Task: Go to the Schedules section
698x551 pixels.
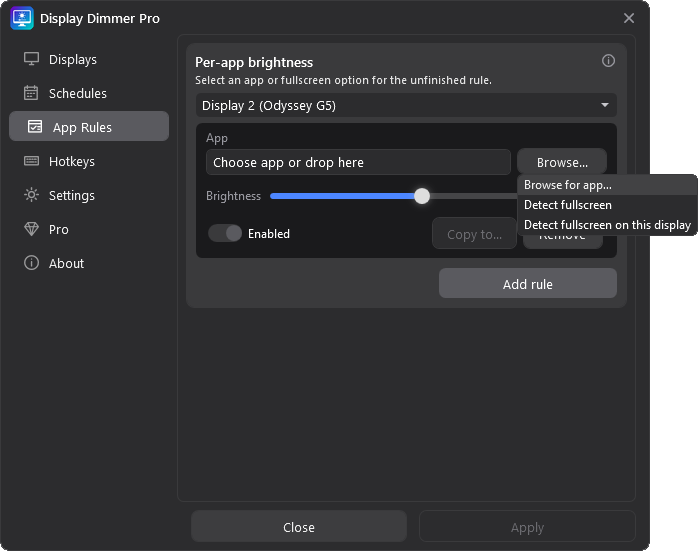Action: point(77,93)
